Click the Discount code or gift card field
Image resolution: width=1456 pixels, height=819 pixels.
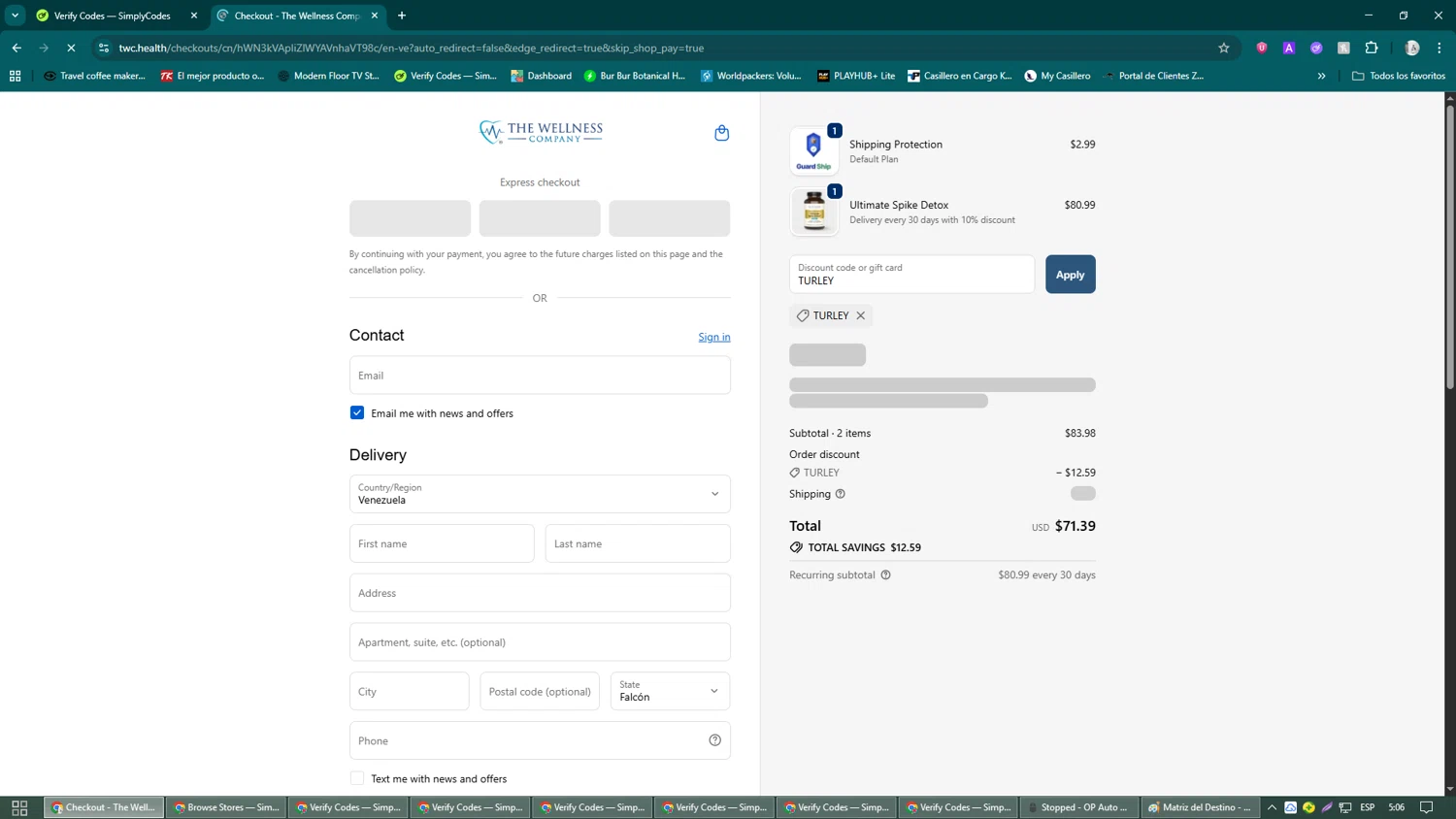tap(911, 275)
